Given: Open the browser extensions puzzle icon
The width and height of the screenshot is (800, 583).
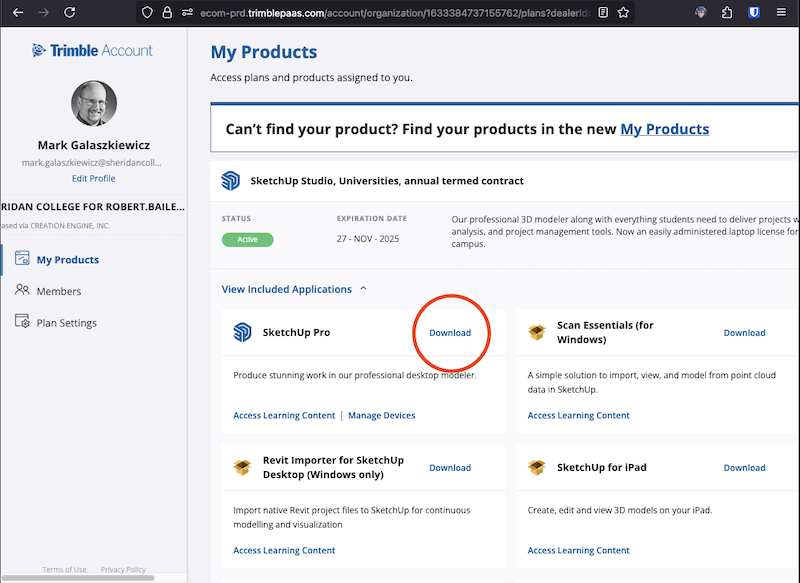Looking at the screenshot, I should click(x=726, y=13).
